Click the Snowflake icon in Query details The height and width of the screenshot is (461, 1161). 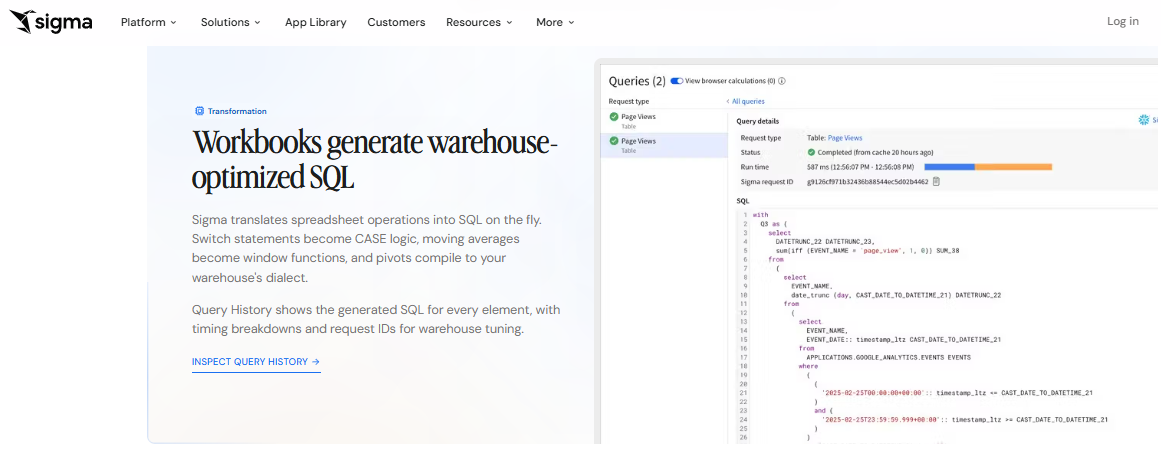tap(1144, 120)
